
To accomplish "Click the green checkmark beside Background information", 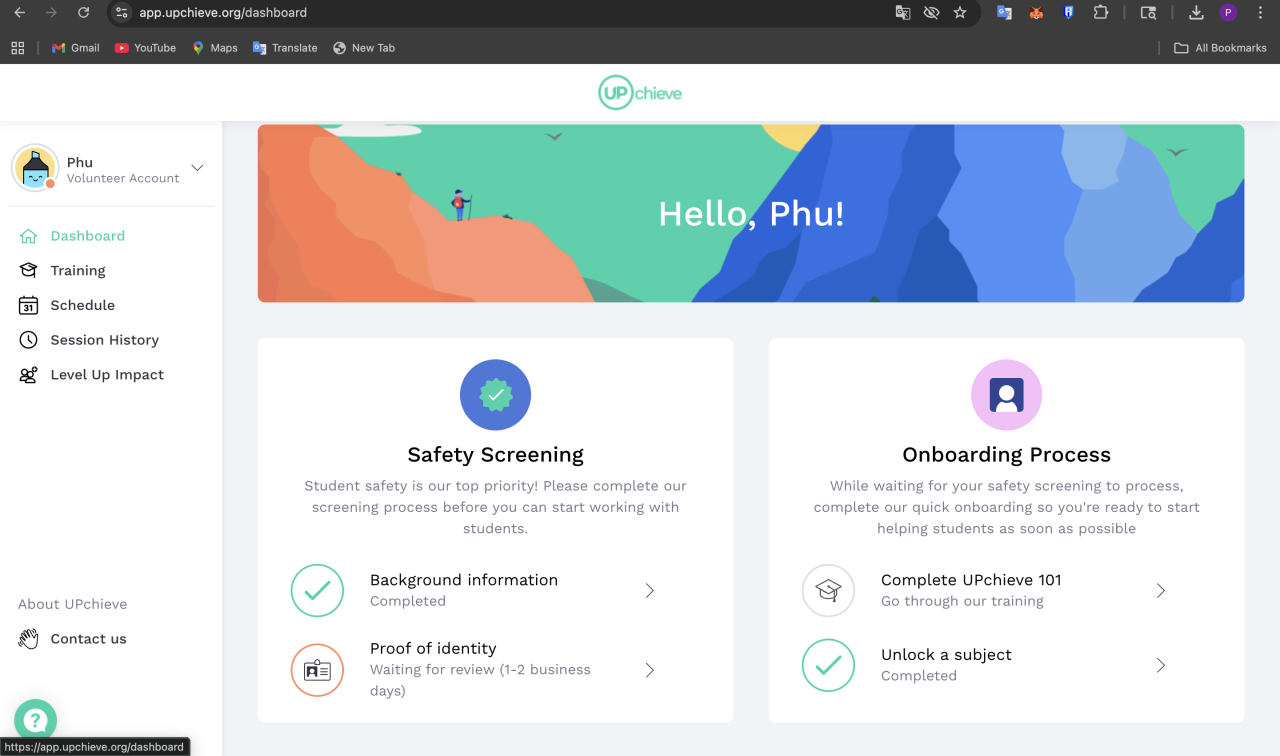I will point(317,591).
